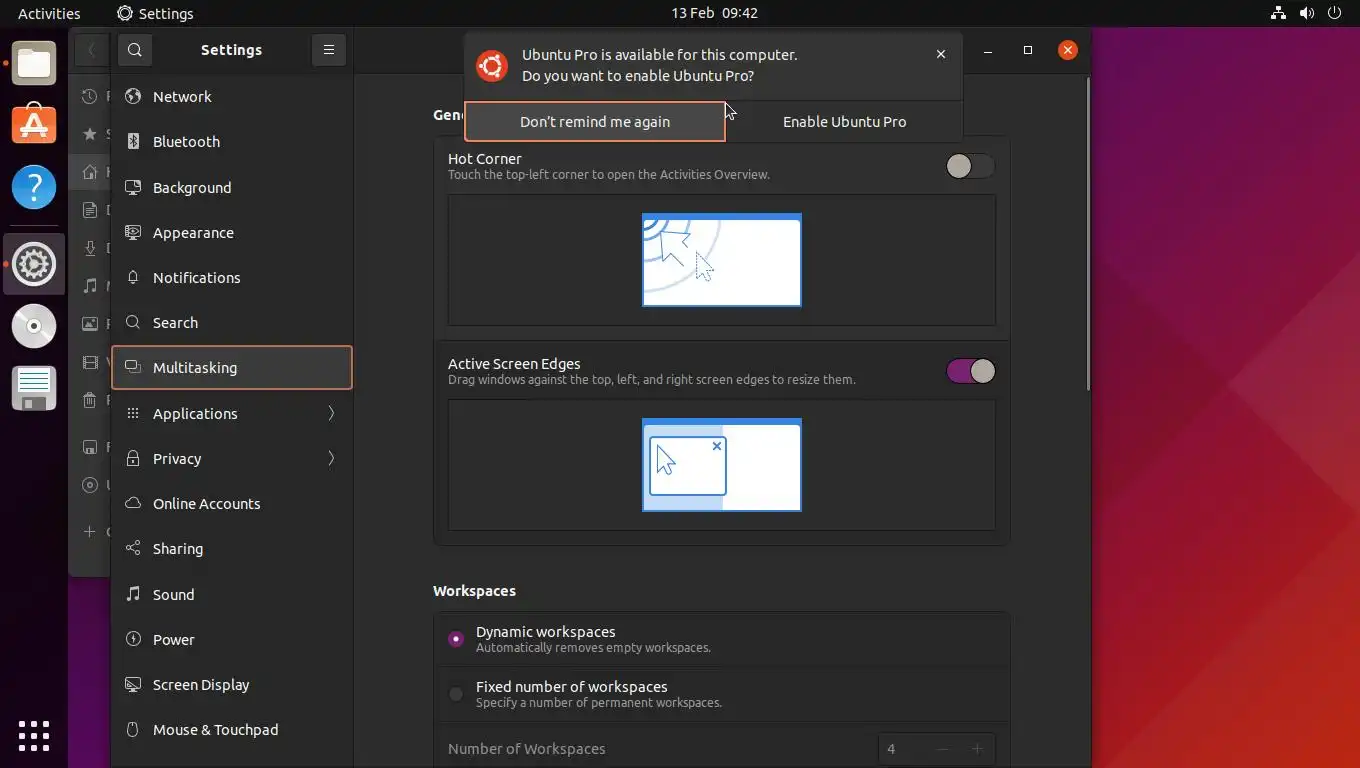
Task: Select Dynamic workspaces radio button
Action: (x=456, y=639)
